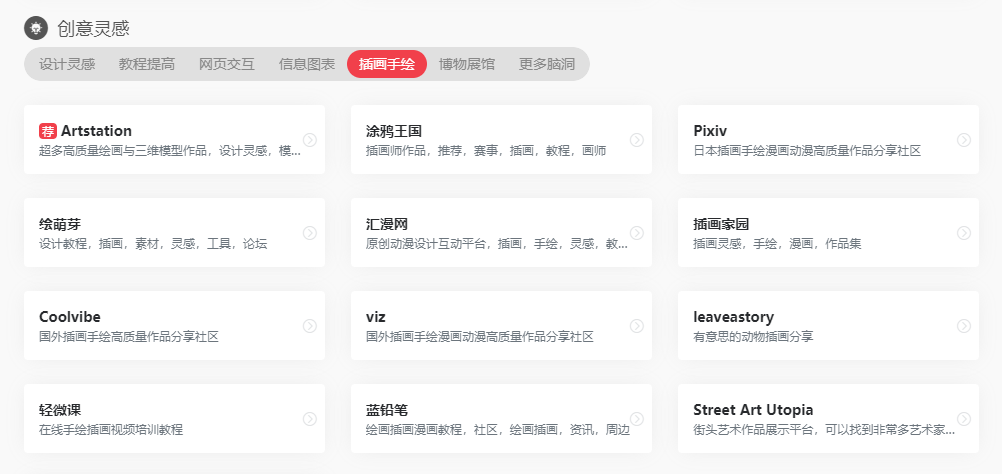Open the 轻微课 link

tap(60, 410)
